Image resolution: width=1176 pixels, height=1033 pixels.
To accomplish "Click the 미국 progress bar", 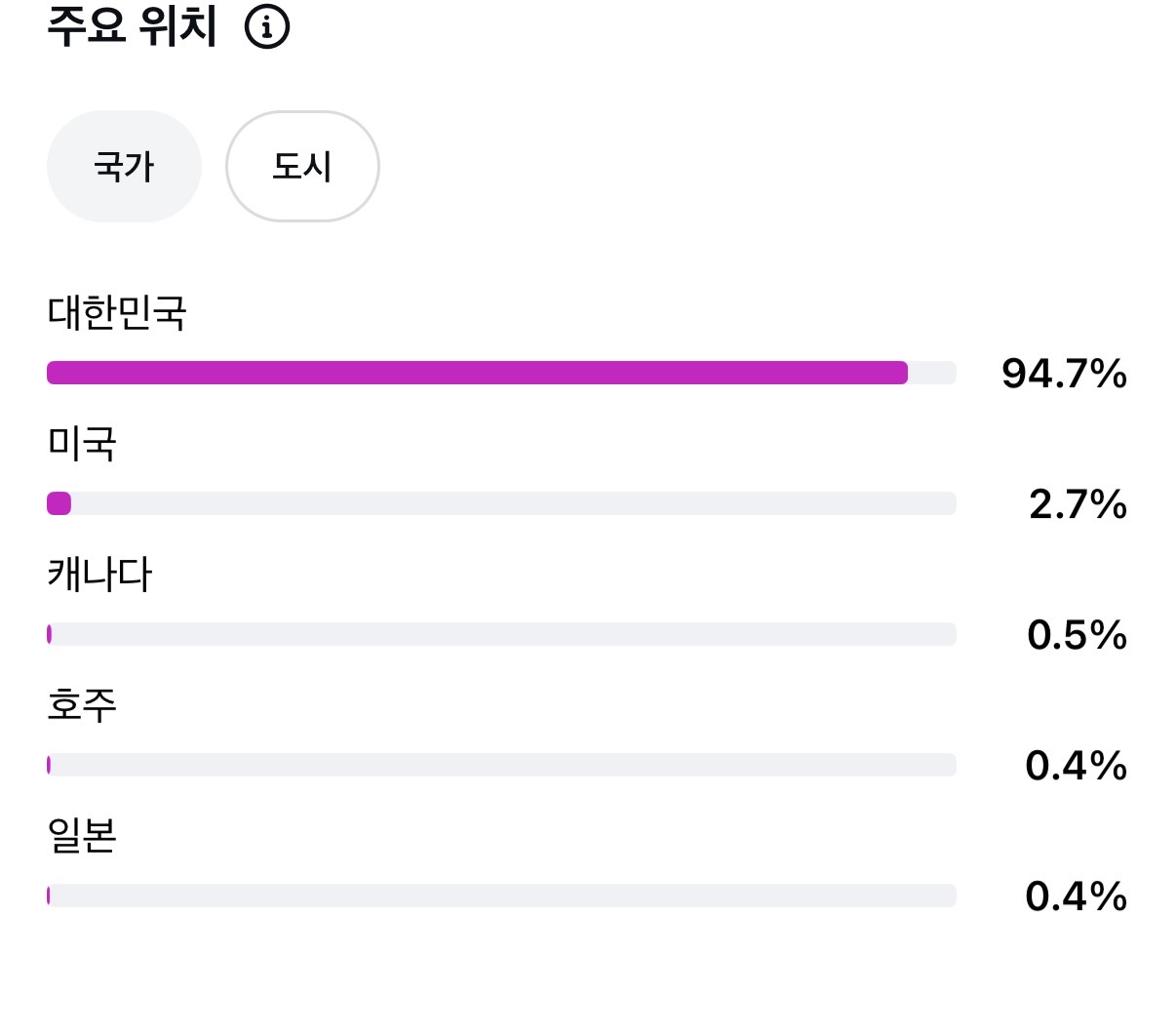I will click(x=501, y=503).
